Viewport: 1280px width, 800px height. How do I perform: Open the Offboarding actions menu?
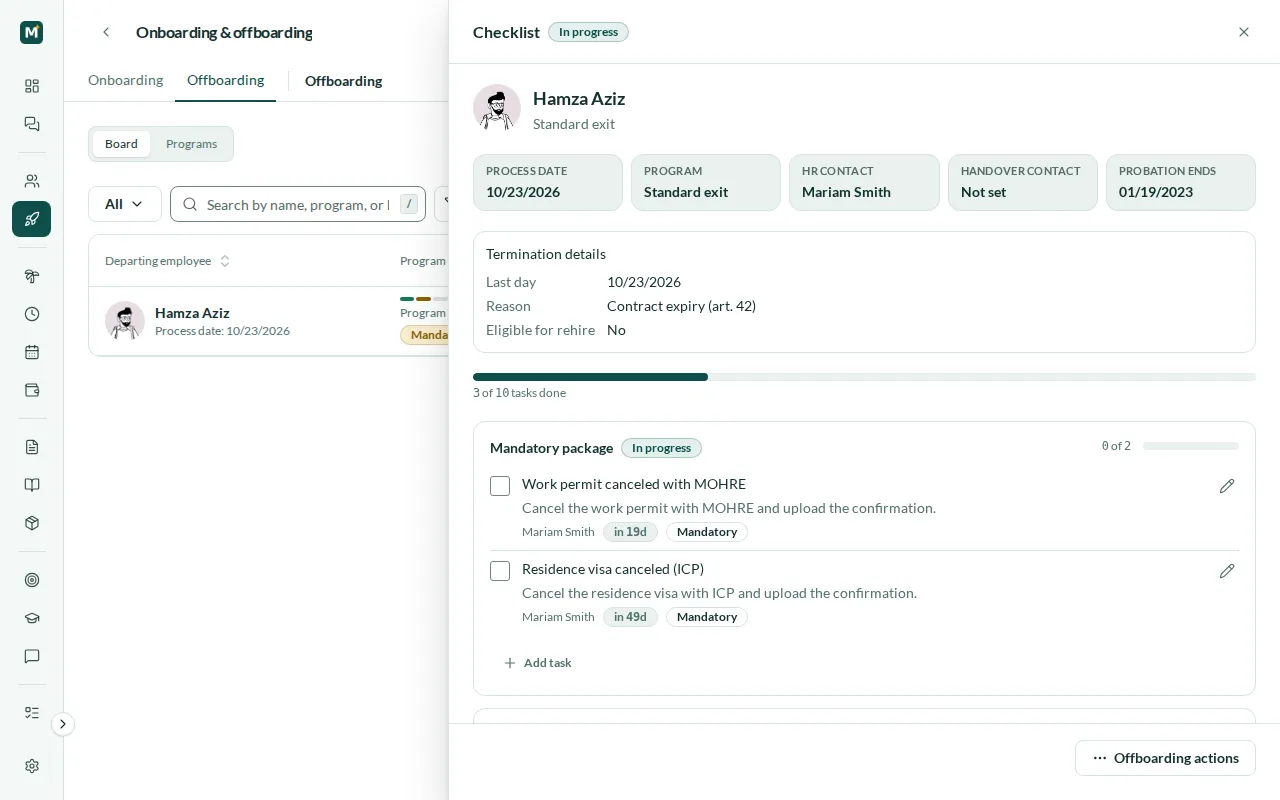[x=1165, y=758]
